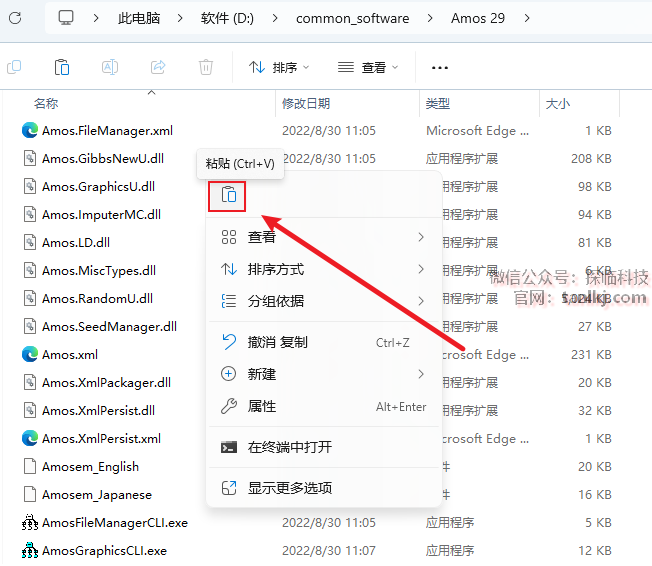Click blank file icon of Amosem_Japanese
This screenshot has width=652, height=566.
30,494
